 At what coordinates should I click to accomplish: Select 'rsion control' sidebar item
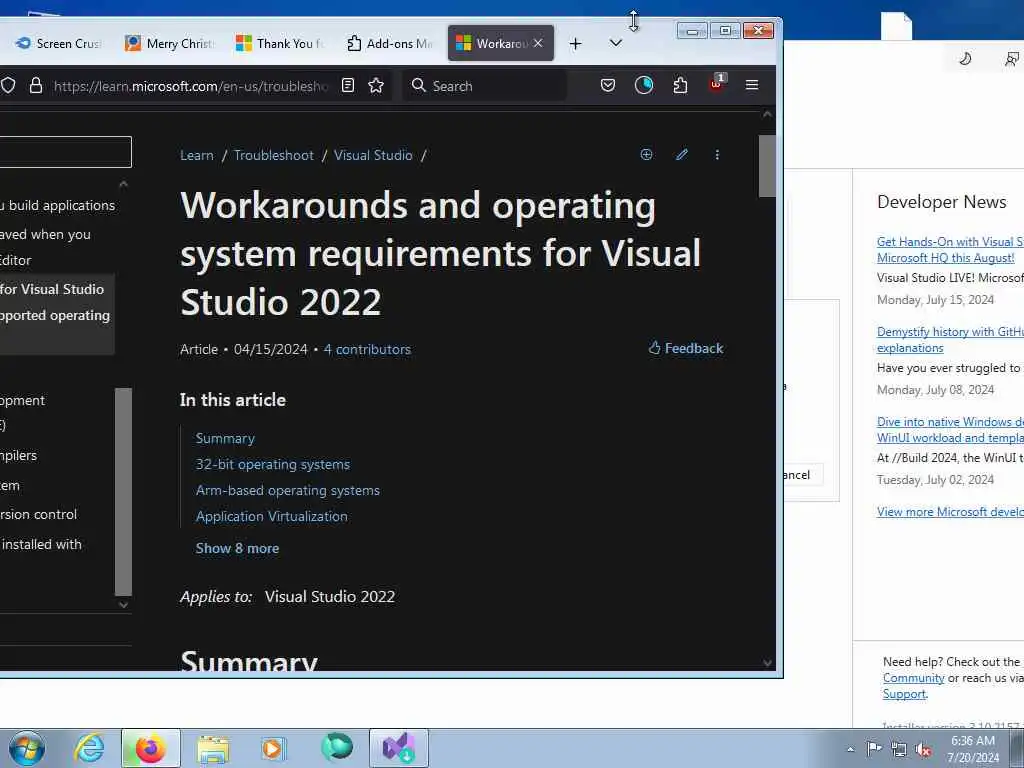pos(39,515)
